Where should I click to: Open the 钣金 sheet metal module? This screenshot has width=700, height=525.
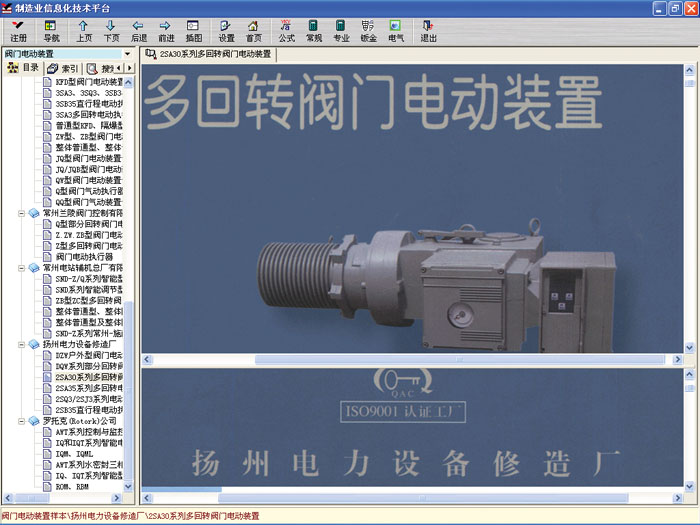click(x=368, y=29)
